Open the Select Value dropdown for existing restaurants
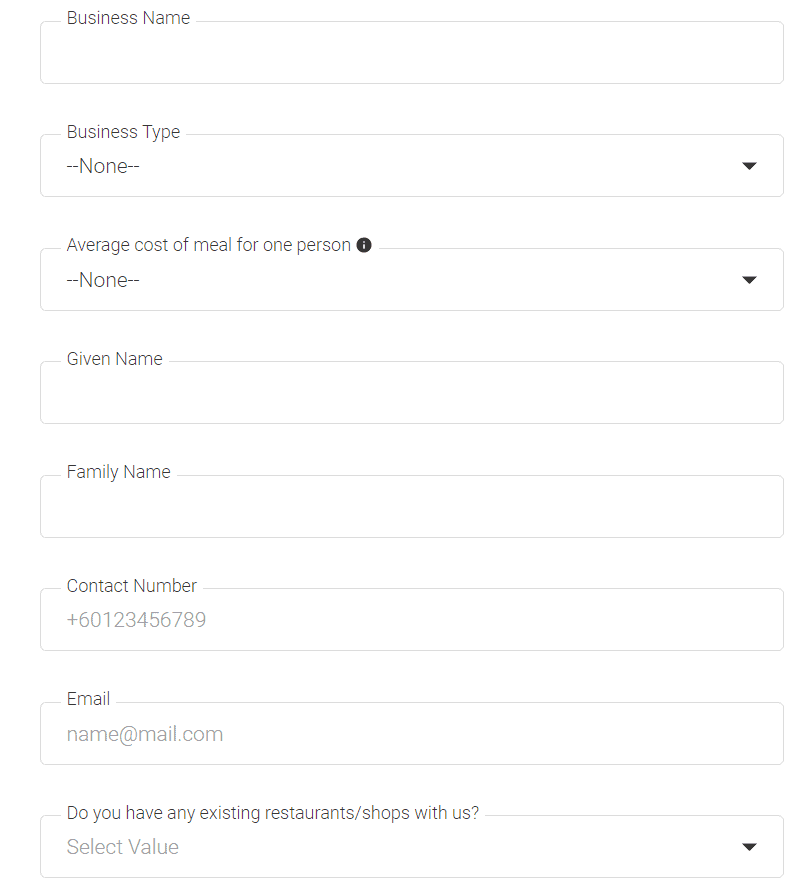Viewport: 810px width, 895px height. [x=412, y=846]
